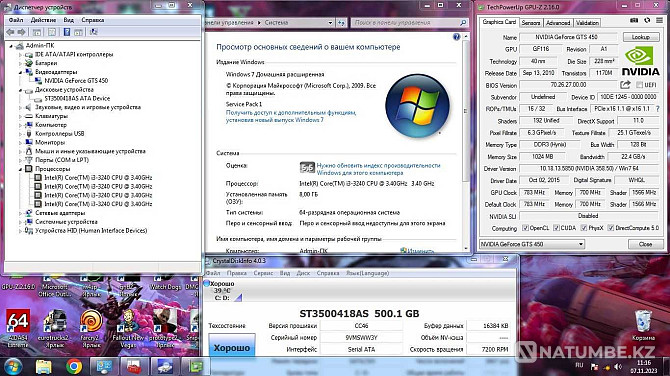Click the volume speaker tray icon

pos(618,367)
